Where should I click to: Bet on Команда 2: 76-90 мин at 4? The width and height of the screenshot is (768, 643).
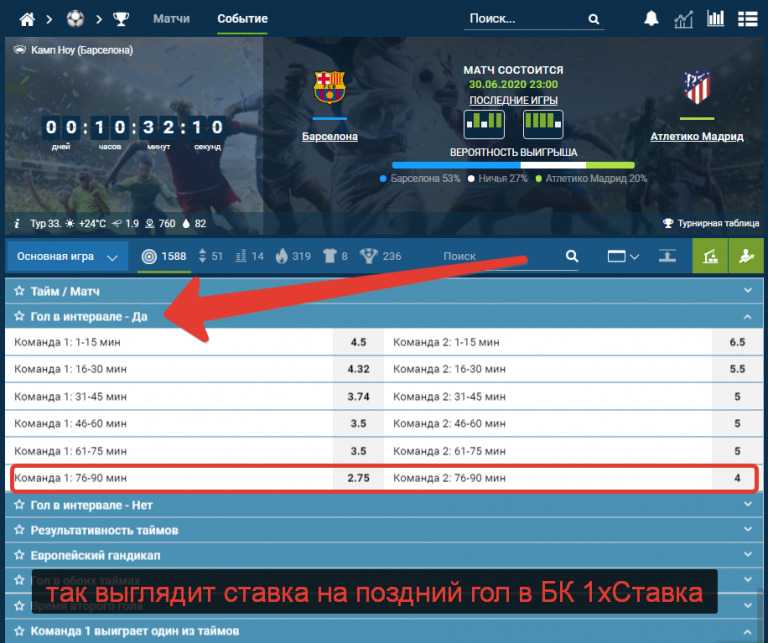pos(737,477)
